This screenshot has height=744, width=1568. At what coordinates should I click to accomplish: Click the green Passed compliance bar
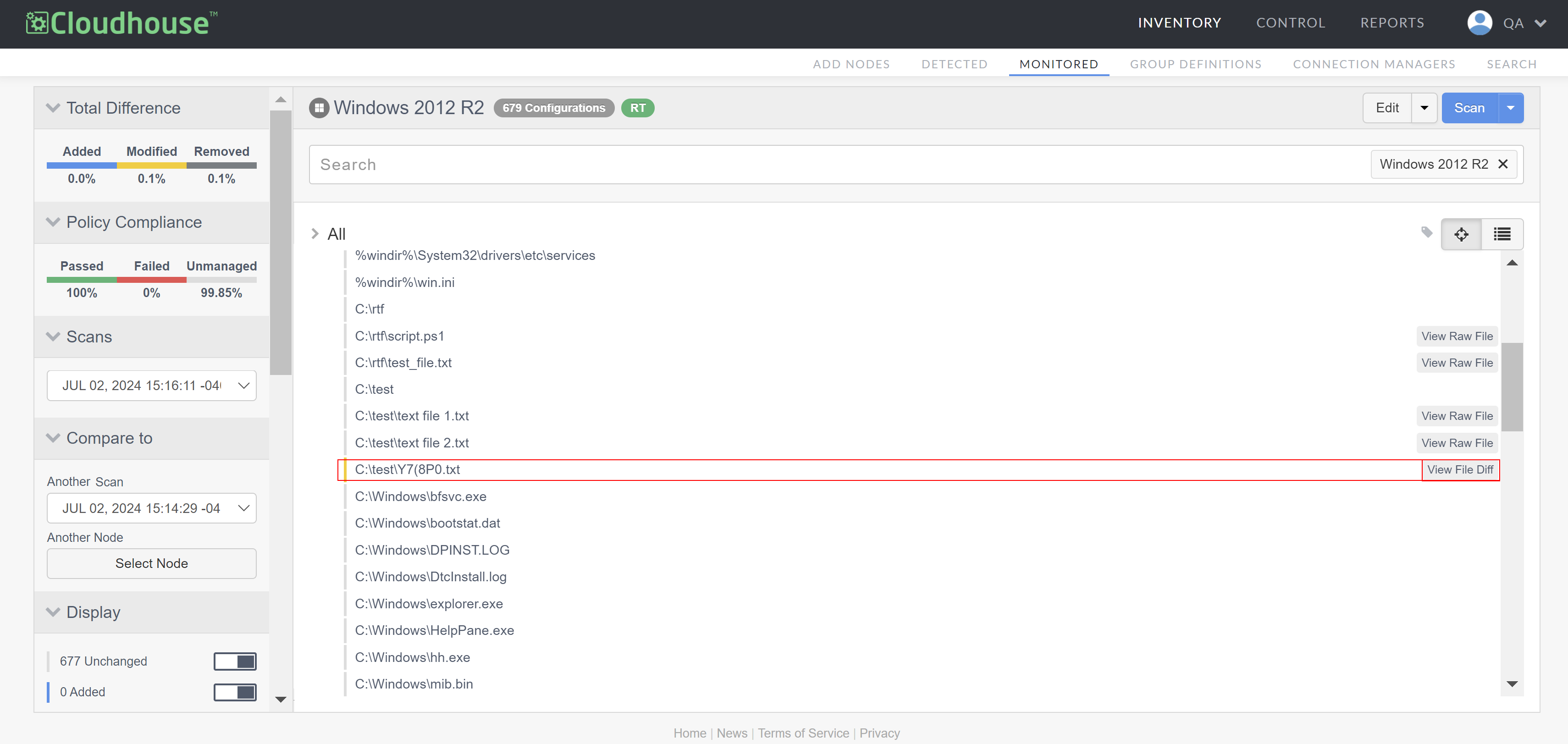82,280
